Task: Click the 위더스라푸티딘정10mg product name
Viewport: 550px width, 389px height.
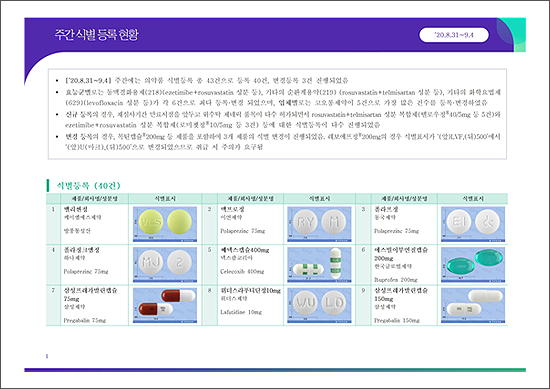Action: (x=250, y=290)
